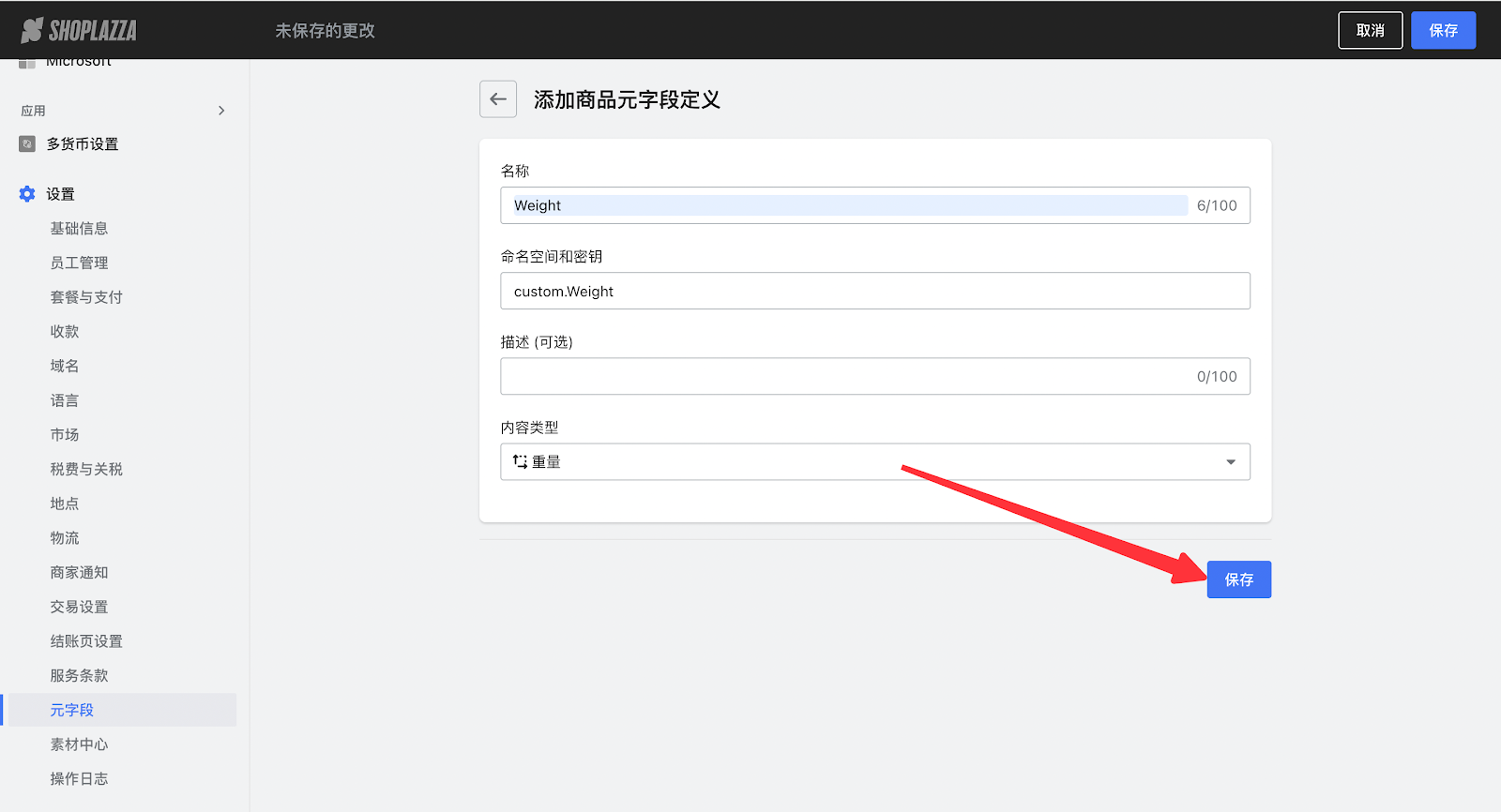The image size is (1501, 812).
Task: Expand the 应用 section chevron
Action: click(221, 111)
